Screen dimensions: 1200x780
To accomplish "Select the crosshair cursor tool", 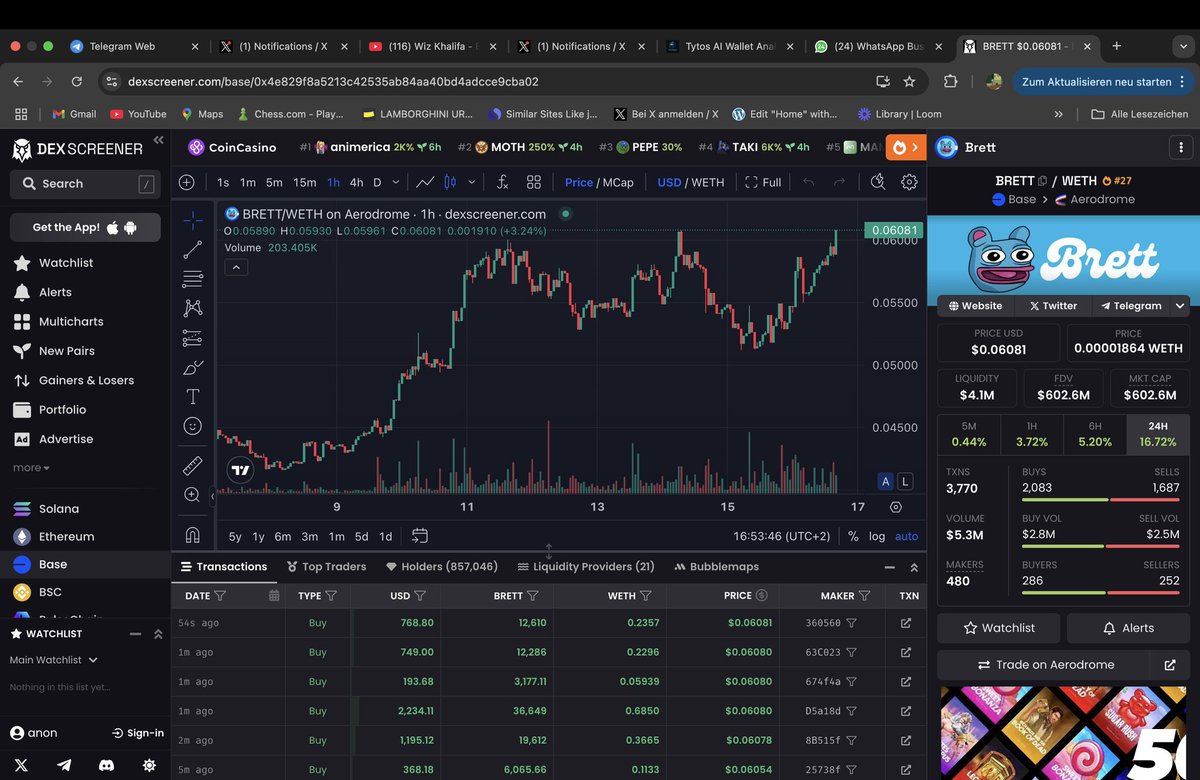I will pos(193,220).
